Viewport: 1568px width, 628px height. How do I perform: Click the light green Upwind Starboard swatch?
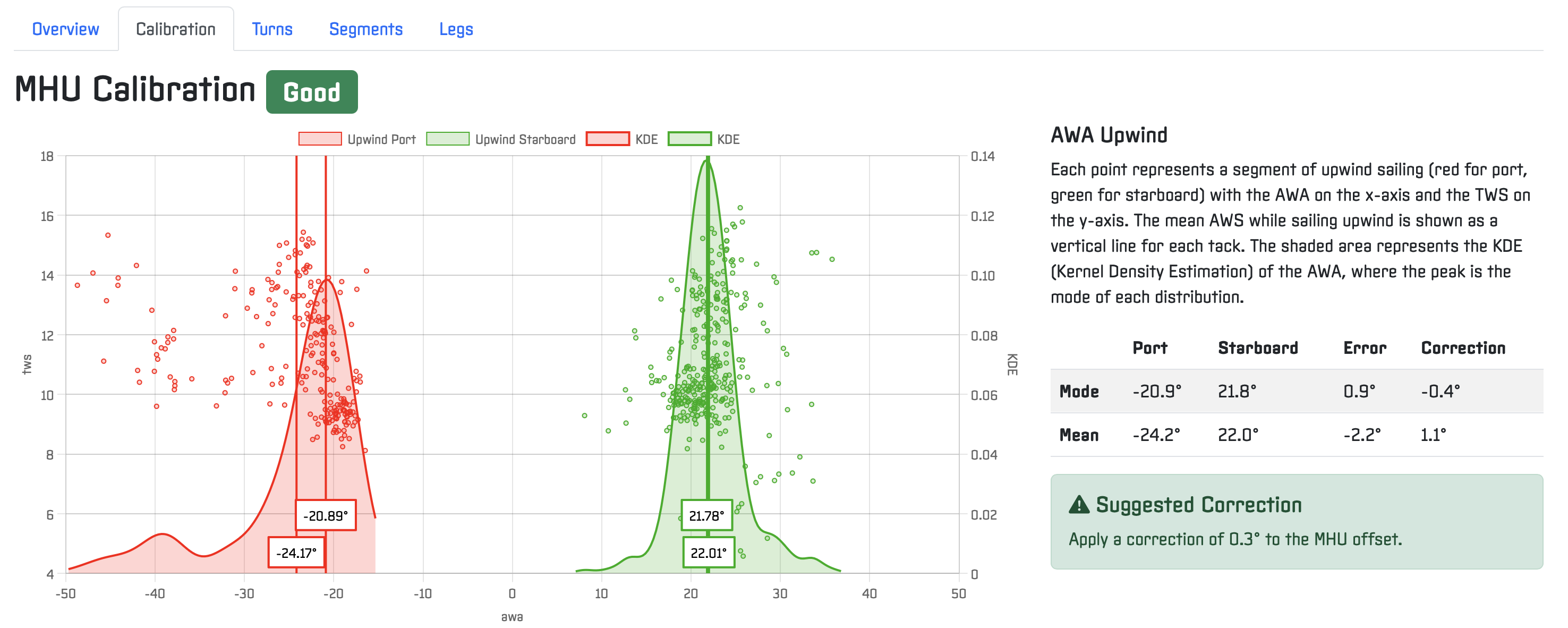(x=447, y=139)
